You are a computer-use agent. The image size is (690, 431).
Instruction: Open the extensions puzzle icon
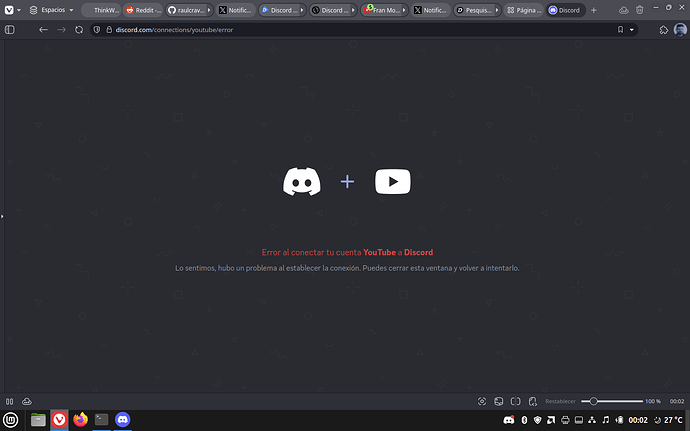tap(664, 29)
